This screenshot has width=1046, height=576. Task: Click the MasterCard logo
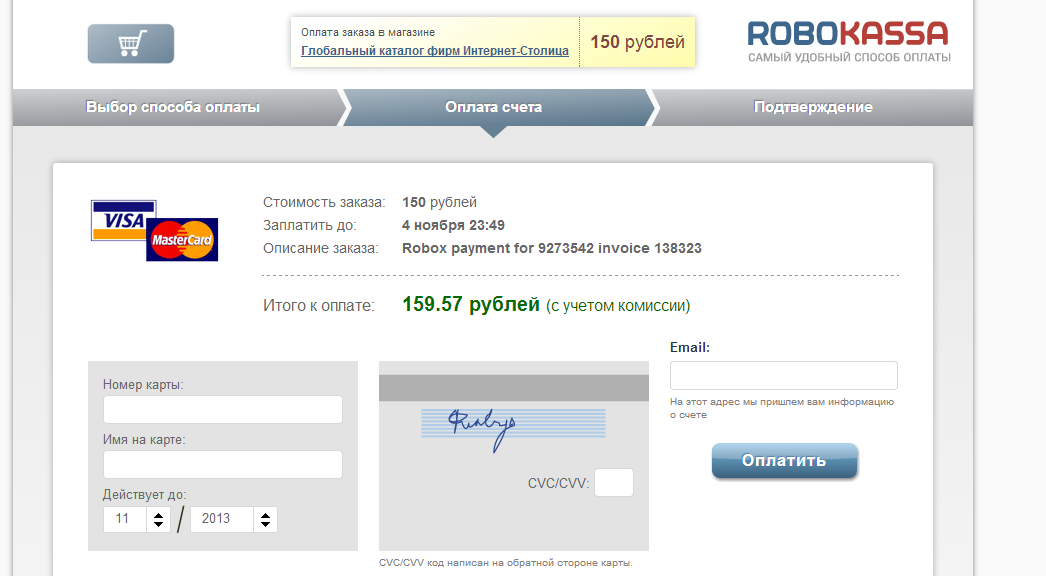point(182,240)
